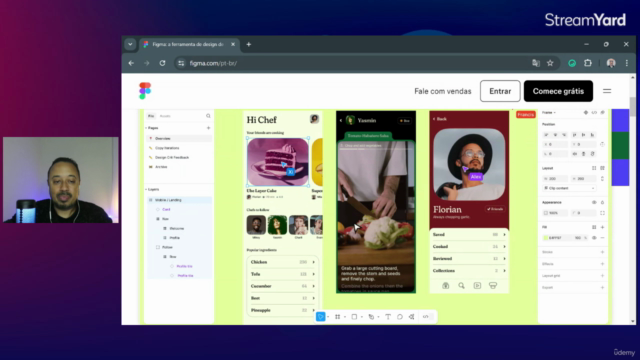
Task: Click the web page vertical scrollbar
Action: coord(633,106)
